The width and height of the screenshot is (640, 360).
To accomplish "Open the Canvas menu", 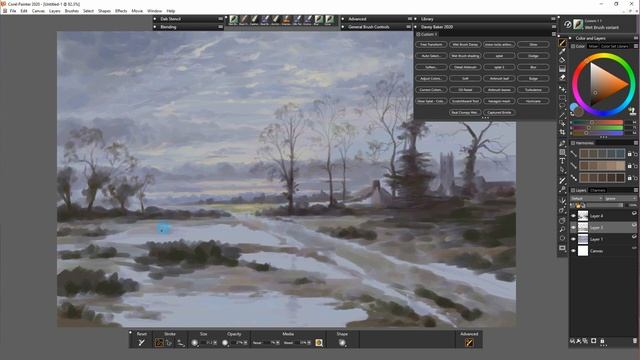I will pyautogui.click(x=38, y=11).
